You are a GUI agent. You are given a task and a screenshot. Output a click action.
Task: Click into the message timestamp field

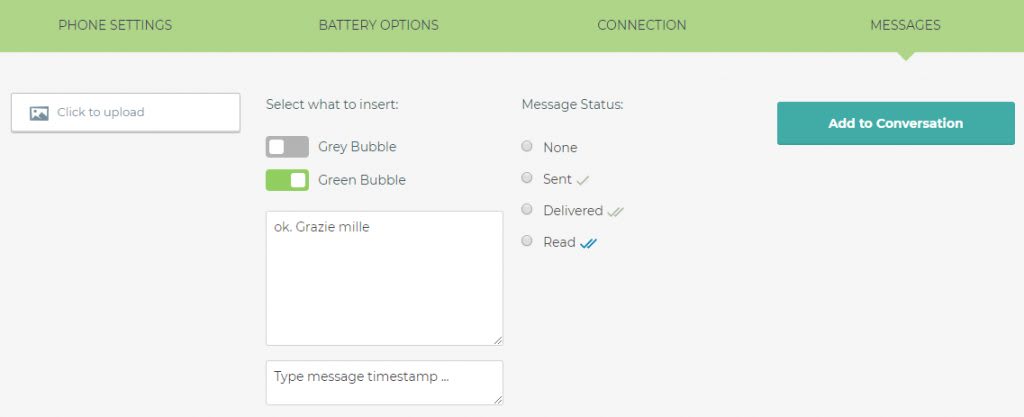click(x=385, y=382)
